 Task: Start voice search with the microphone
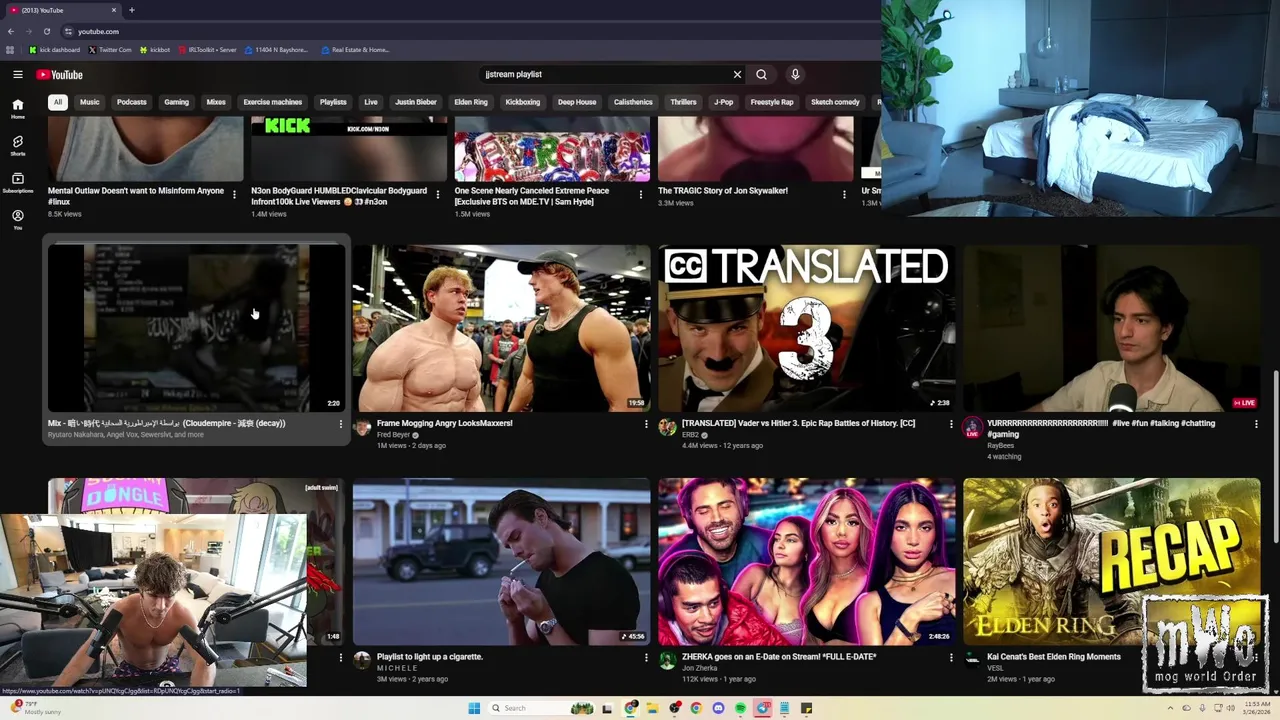tap(795, 74)
